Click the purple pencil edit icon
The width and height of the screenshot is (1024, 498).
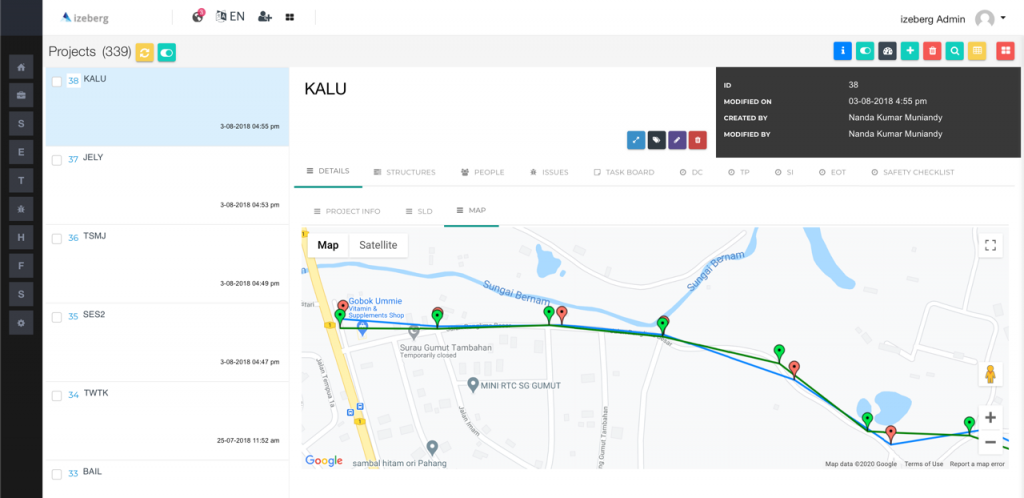(677, 141)
